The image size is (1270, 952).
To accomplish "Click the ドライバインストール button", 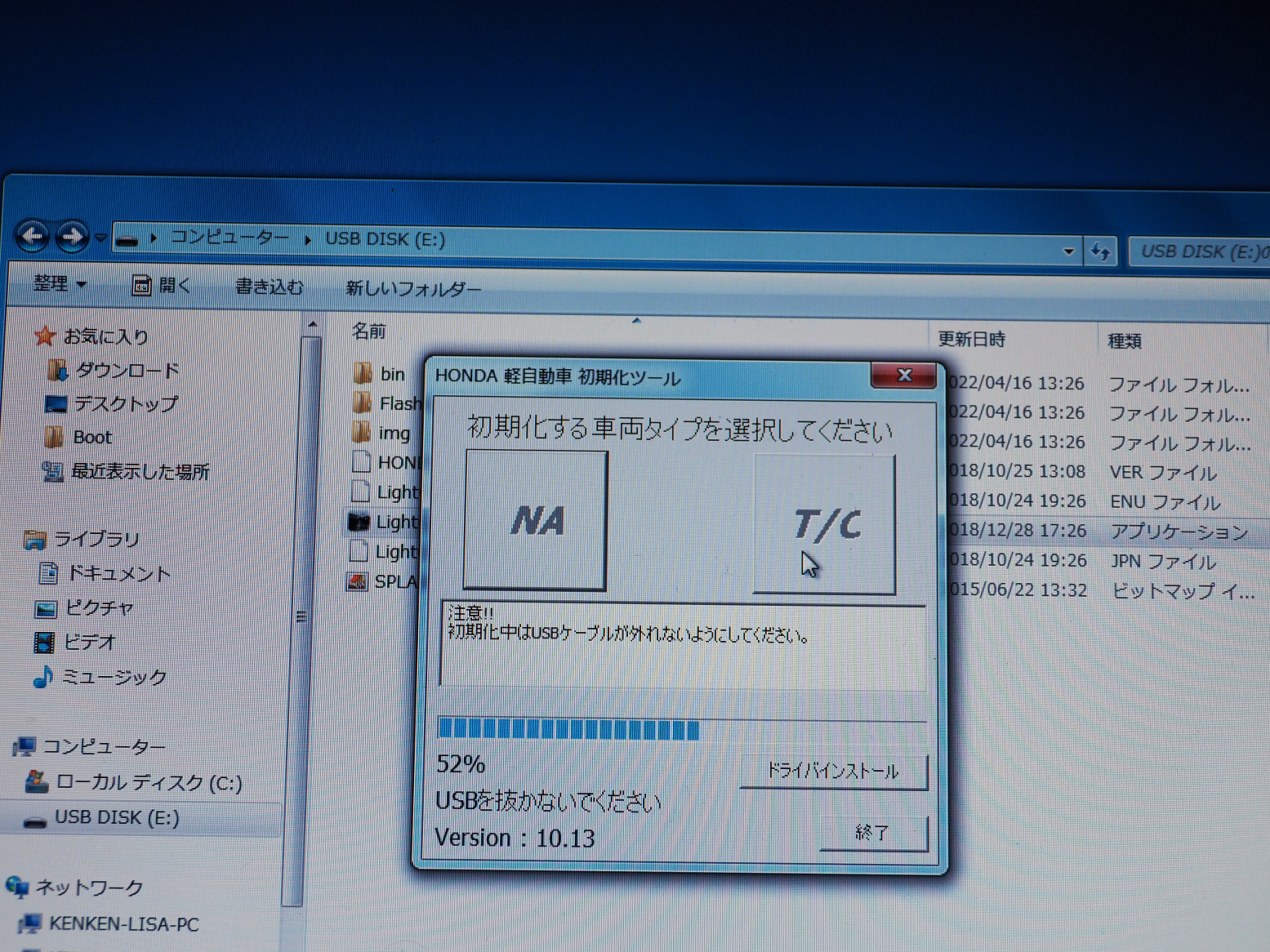I will click(x=833, y=771).
